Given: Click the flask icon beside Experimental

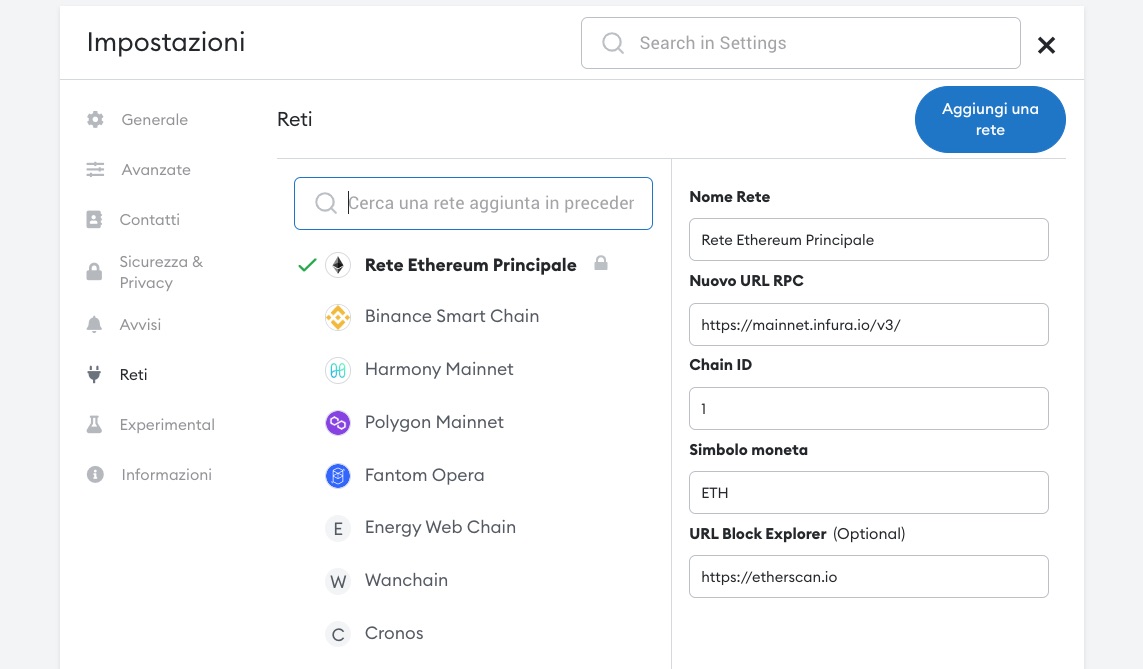Looking at the screenshot, I should click(x=94, y=425).
